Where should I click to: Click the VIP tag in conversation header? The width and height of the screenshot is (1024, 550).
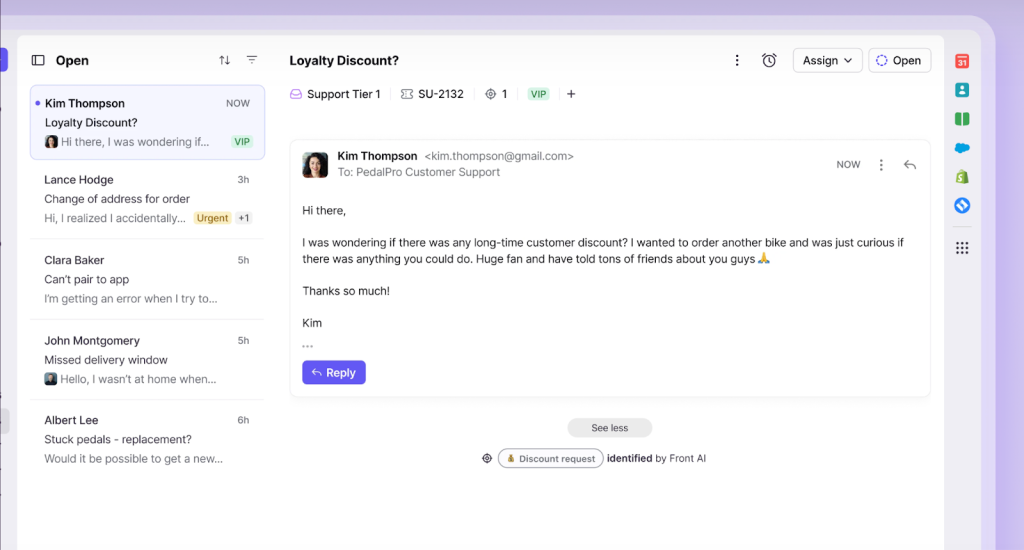pos(538,94)
